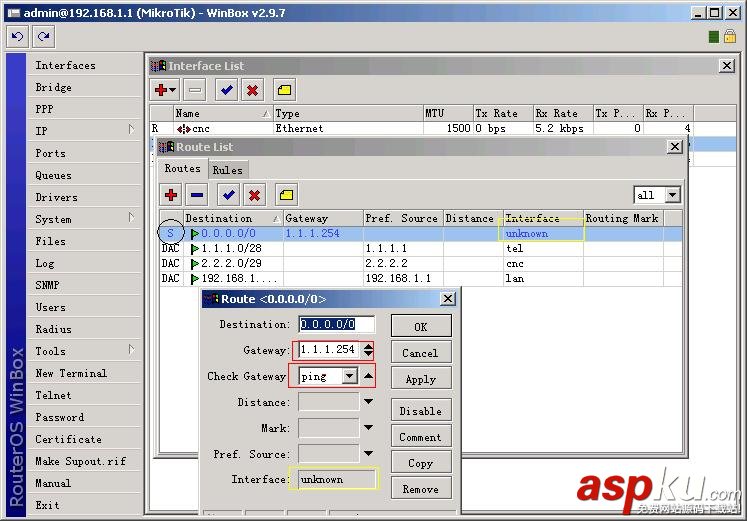Viewport: 747px width, 521px height.
Task: Click the green connection status indicator
Action: 714,37
